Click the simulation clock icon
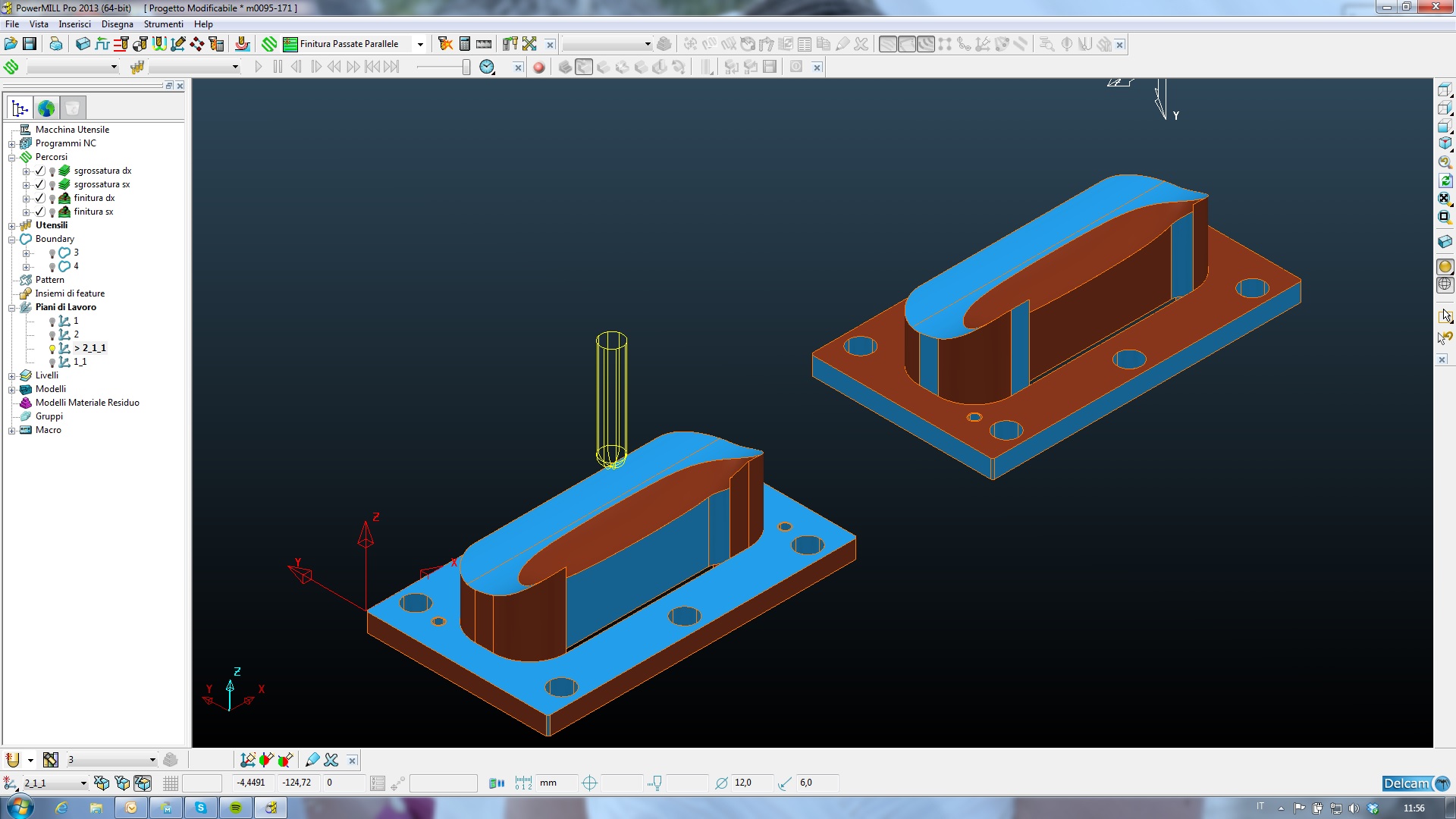 [487, 67]
